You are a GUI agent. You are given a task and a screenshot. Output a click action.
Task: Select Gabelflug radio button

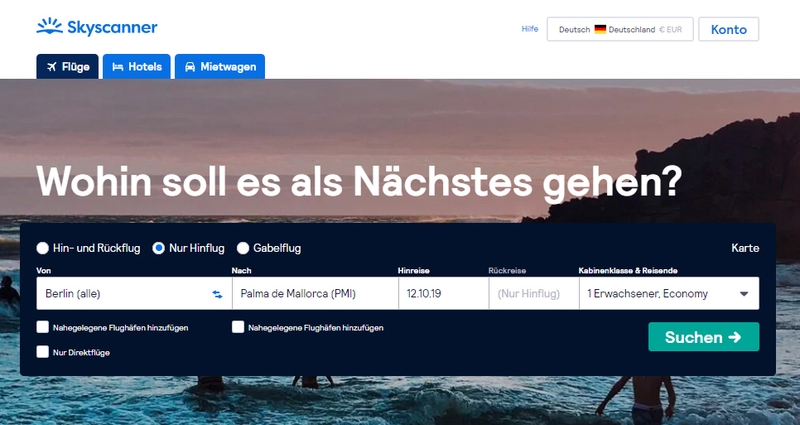(243, 248)
